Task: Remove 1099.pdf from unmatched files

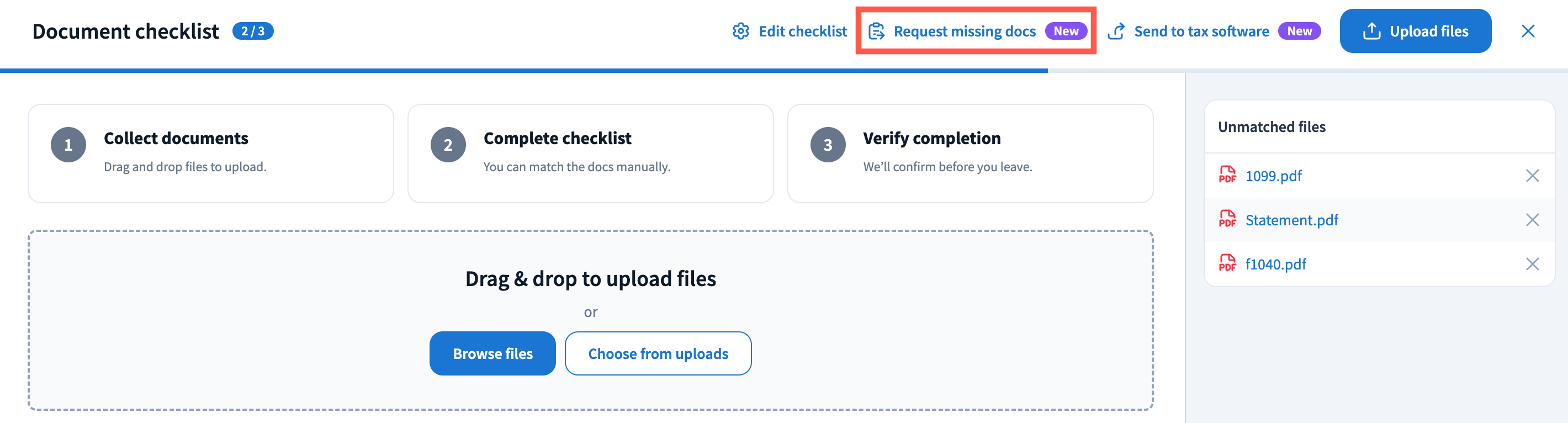Action: tap(1532, 176)
